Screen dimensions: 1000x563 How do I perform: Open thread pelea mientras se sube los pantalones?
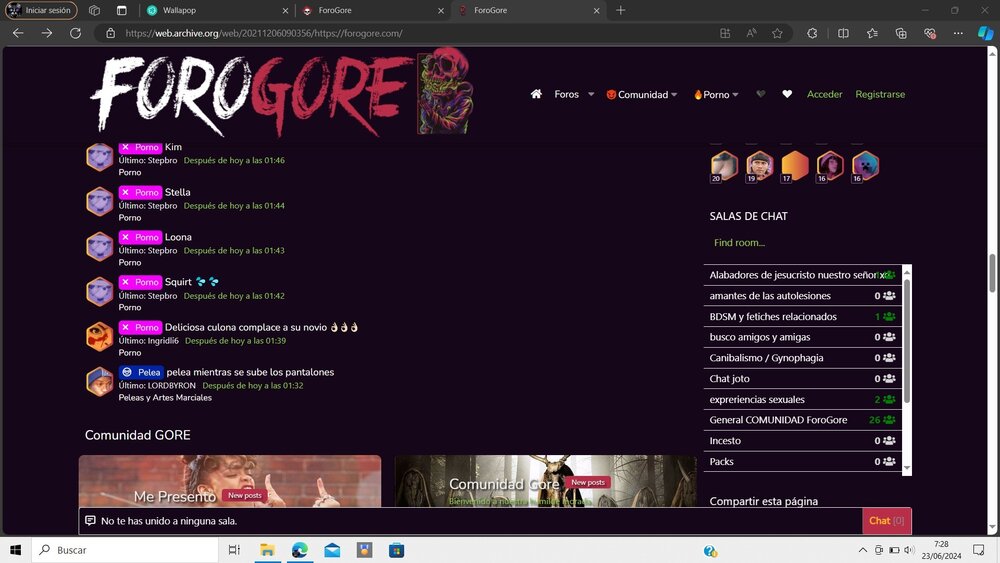[x=250, y=372]
